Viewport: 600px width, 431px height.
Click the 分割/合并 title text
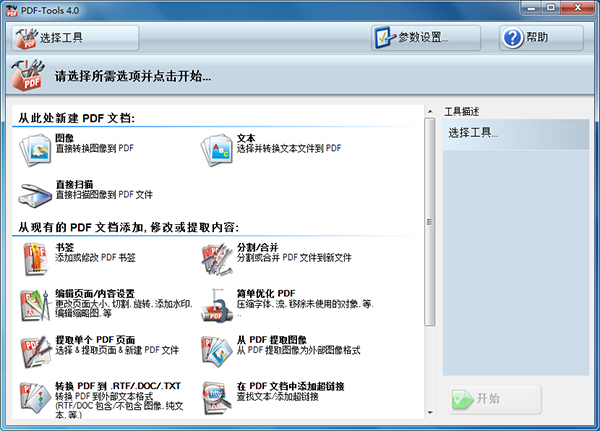coord(258,247)
